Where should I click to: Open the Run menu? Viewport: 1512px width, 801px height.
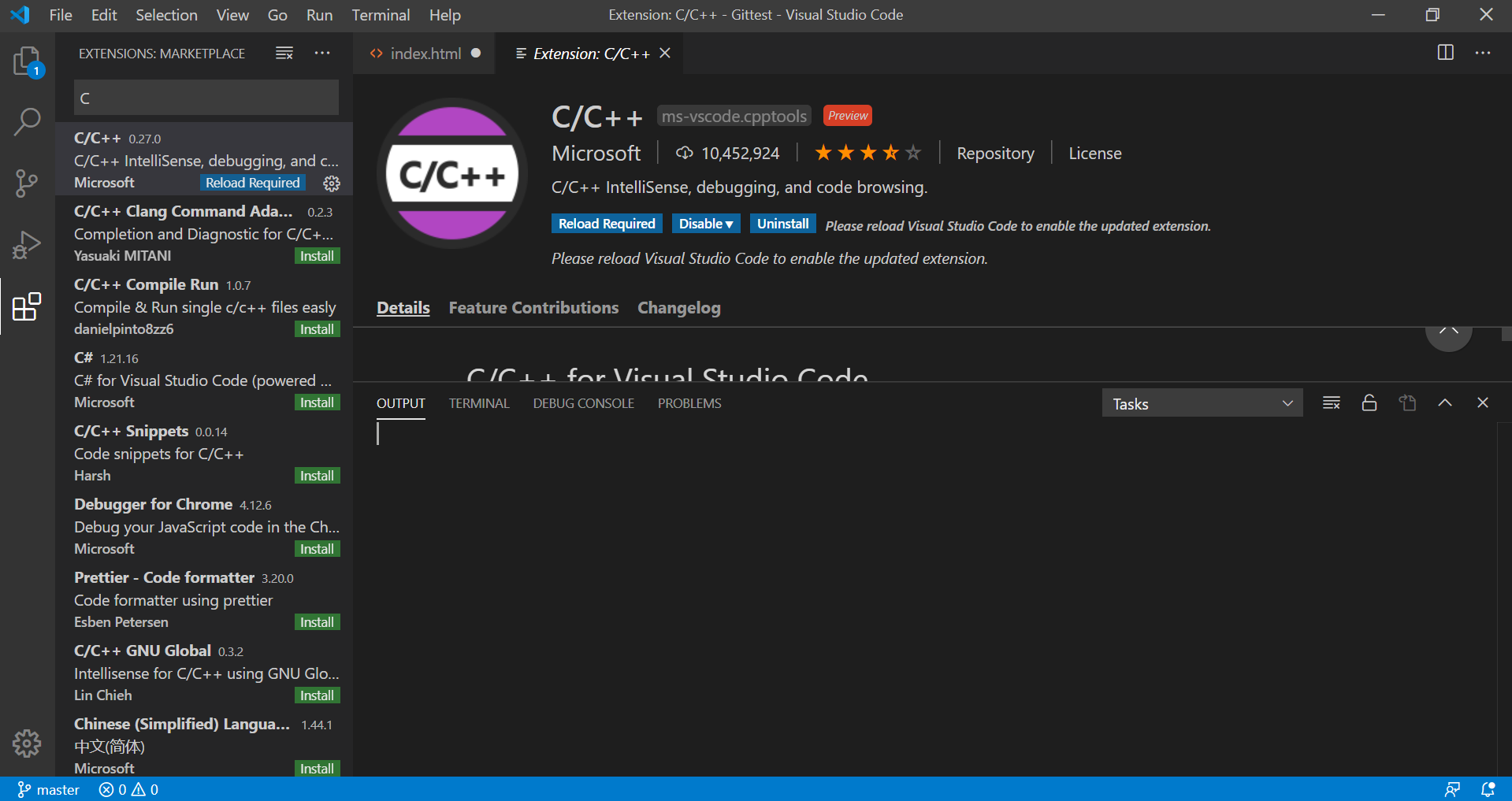tap(319, 15)
